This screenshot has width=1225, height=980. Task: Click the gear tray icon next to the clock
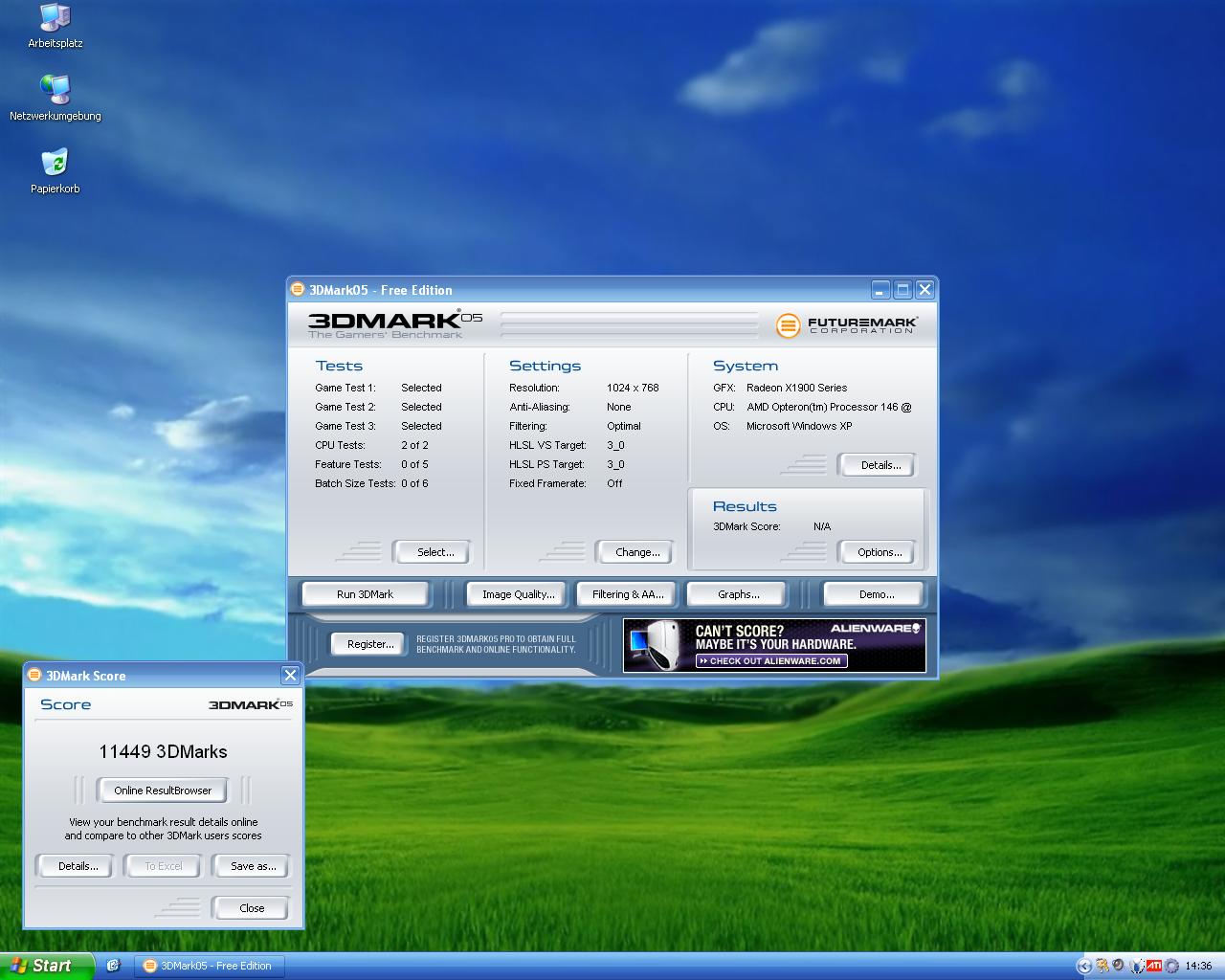tap(1171, 966)
